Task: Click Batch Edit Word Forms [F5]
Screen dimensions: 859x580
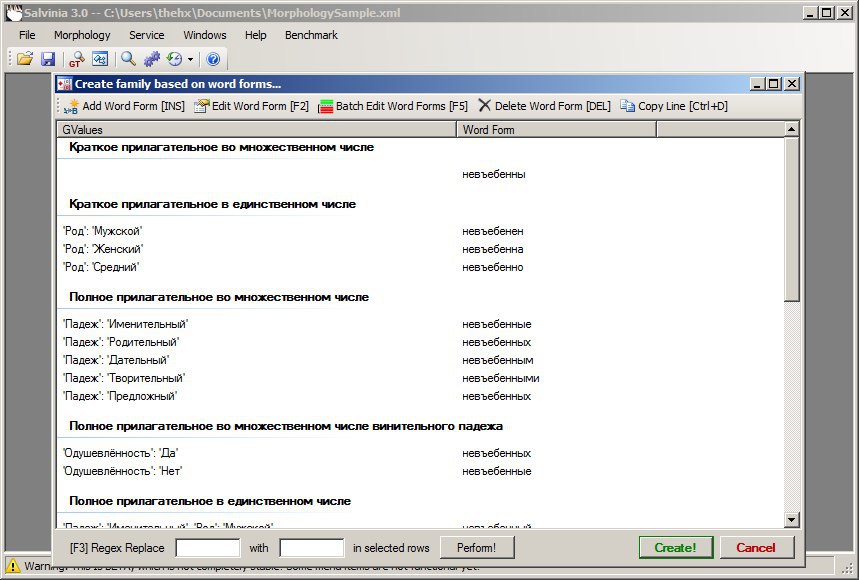Action: [393, 106]
